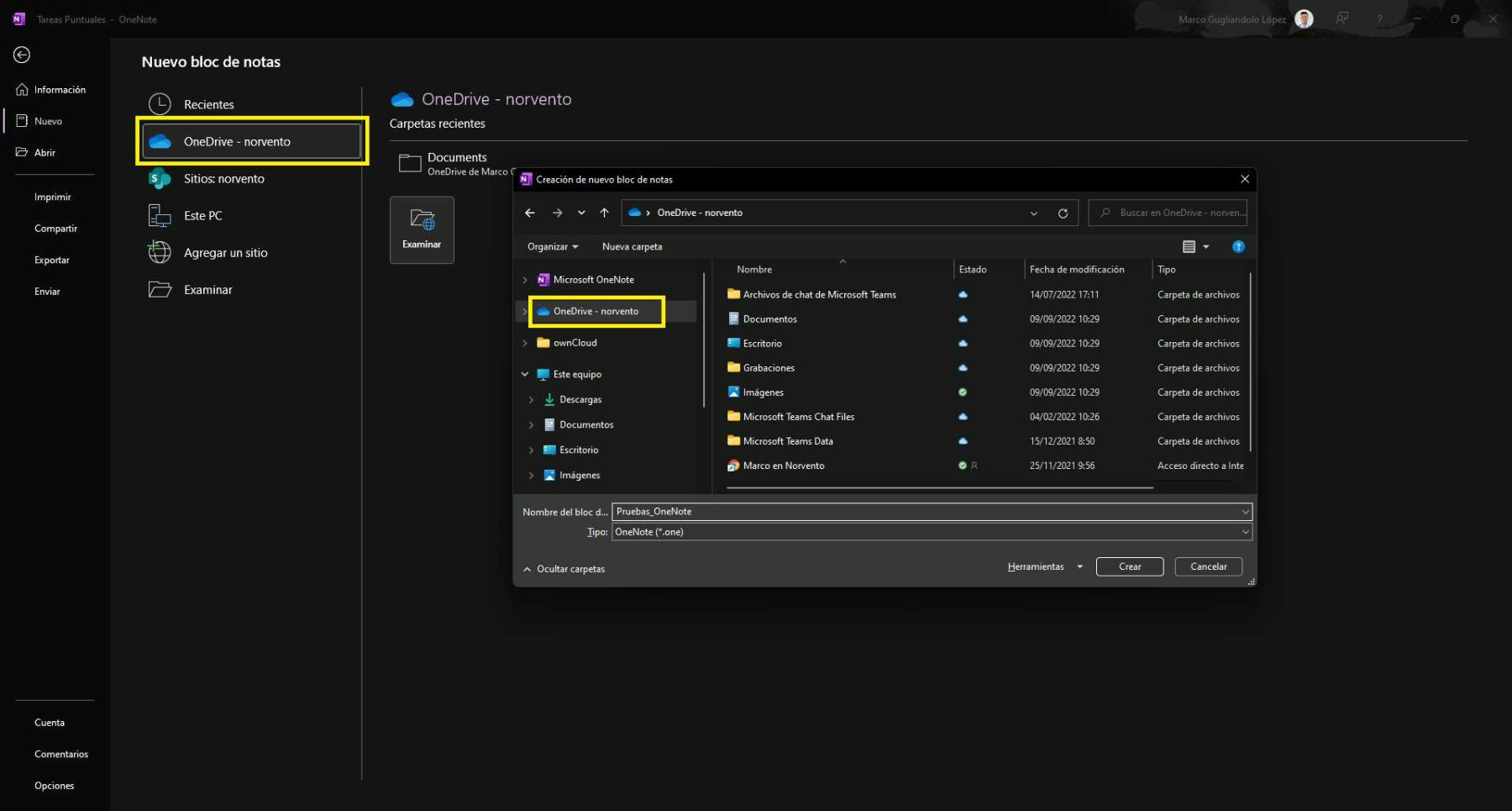
Task: Open Marco Gugliandolo López account avatar
Action: click(x=1304, y=19)
